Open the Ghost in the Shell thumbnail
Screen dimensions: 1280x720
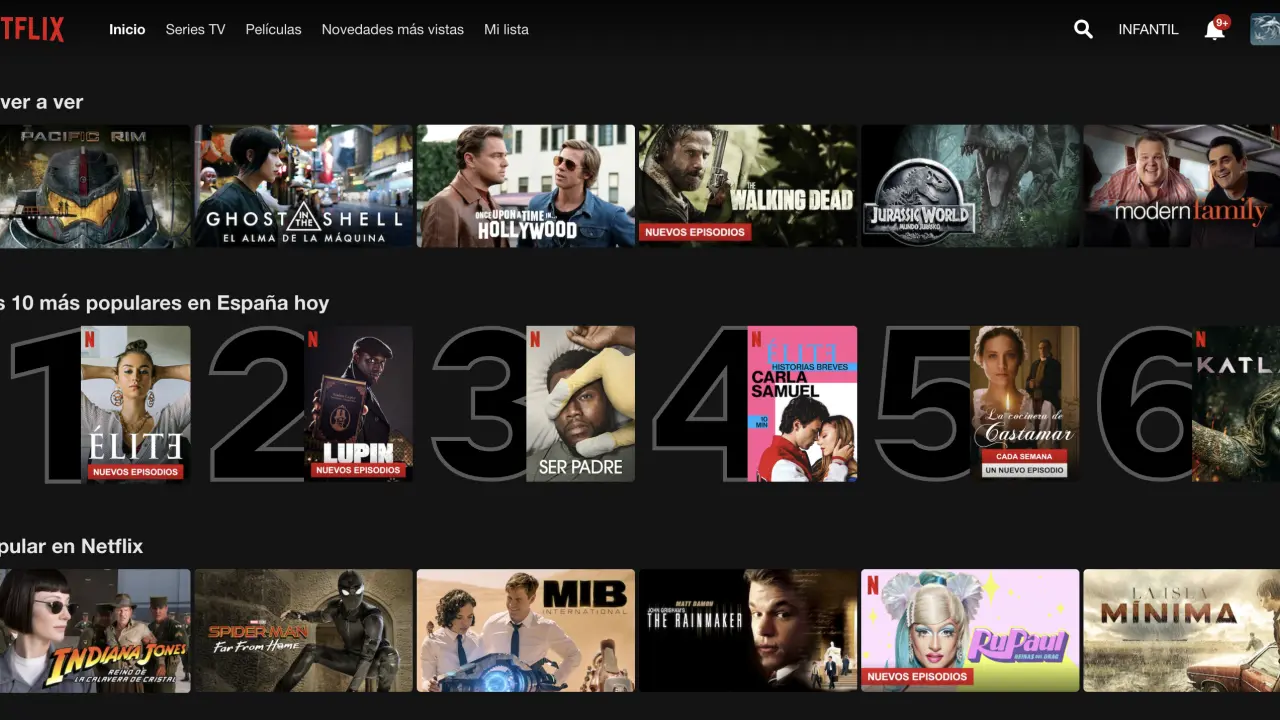point(303,186)
